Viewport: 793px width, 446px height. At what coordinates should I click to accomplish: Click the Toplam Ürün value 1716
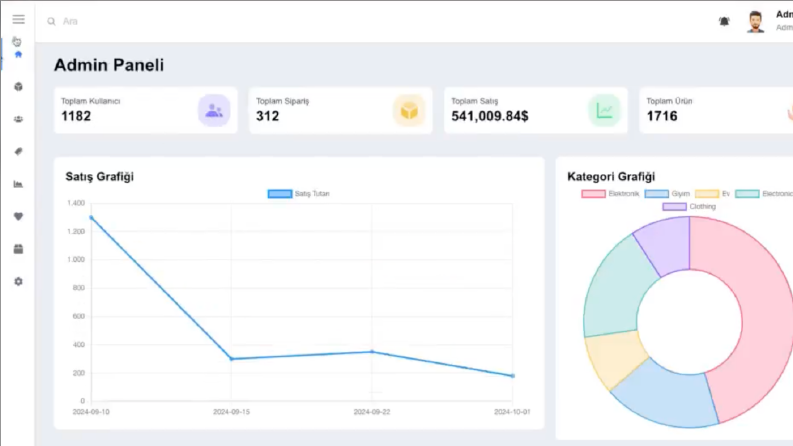662,116
